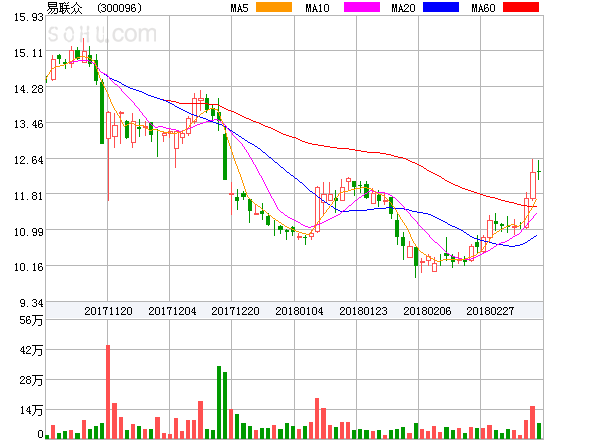
Task: Click the blue MA20 legend swatch
Action: (x=441, y=7)
